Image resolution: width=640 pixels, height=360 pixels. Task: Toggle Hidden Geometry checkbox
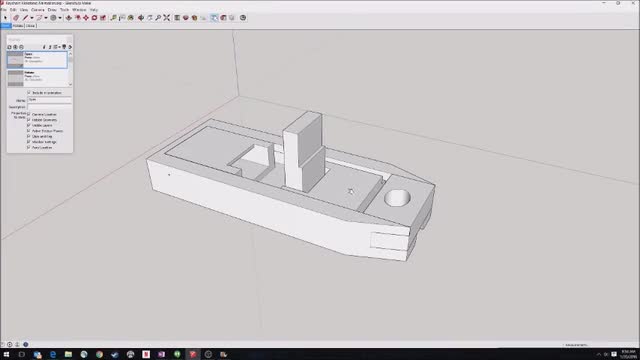(29, 120)
